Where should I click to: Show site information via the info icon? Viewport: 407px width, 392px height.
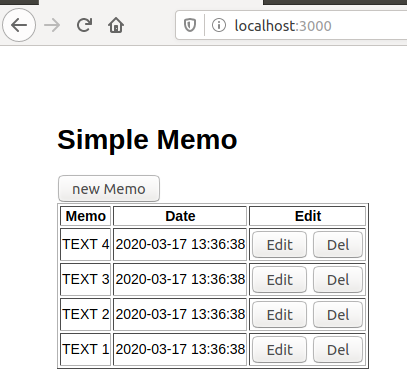(219, 25)
